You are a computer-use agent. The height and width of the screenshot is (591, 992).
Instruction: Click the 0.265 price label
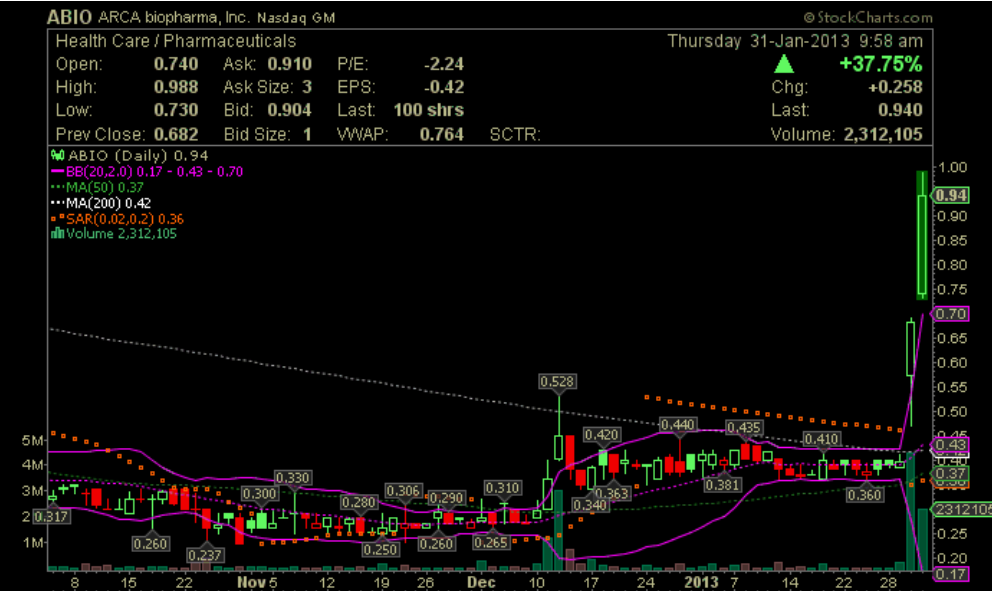point(491,542)
